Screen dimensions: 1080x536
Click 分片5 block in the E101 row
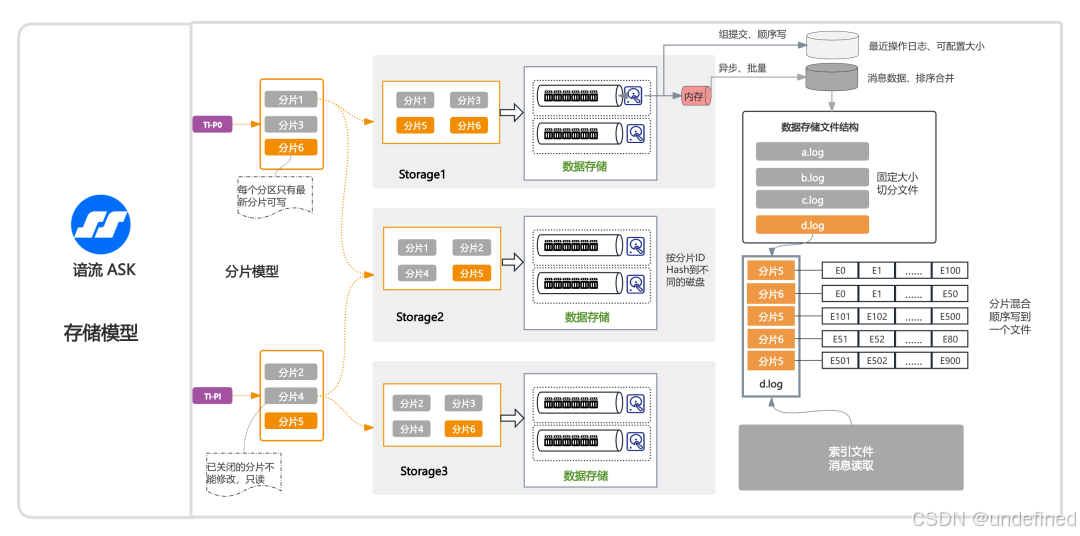(771, 317)
